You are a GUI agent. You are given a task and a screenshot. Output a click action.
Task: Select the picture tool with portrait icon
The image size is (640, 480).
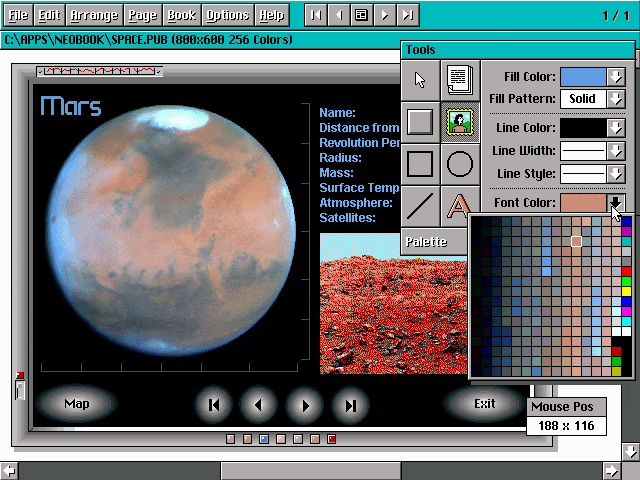point(460,122)
